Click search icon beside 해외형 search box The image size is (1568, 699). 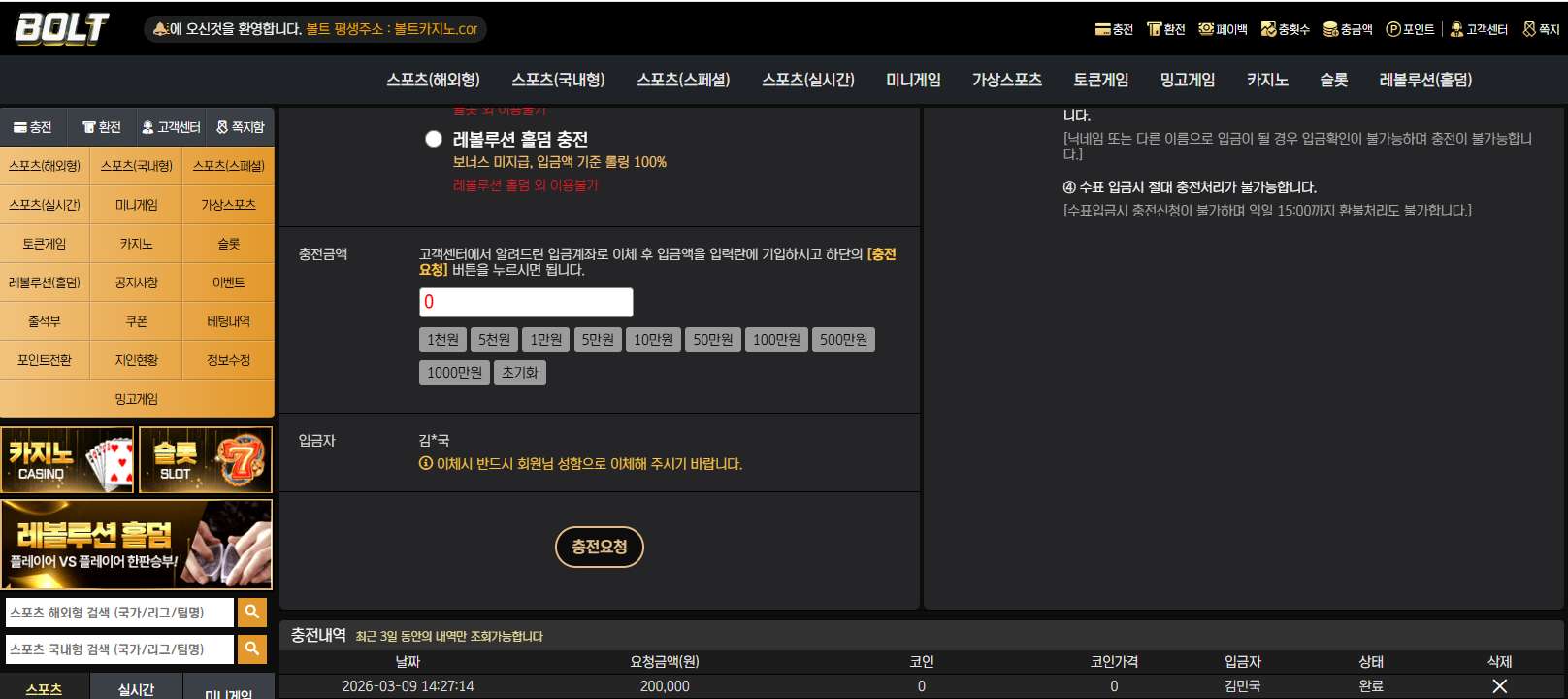(252, 612)
